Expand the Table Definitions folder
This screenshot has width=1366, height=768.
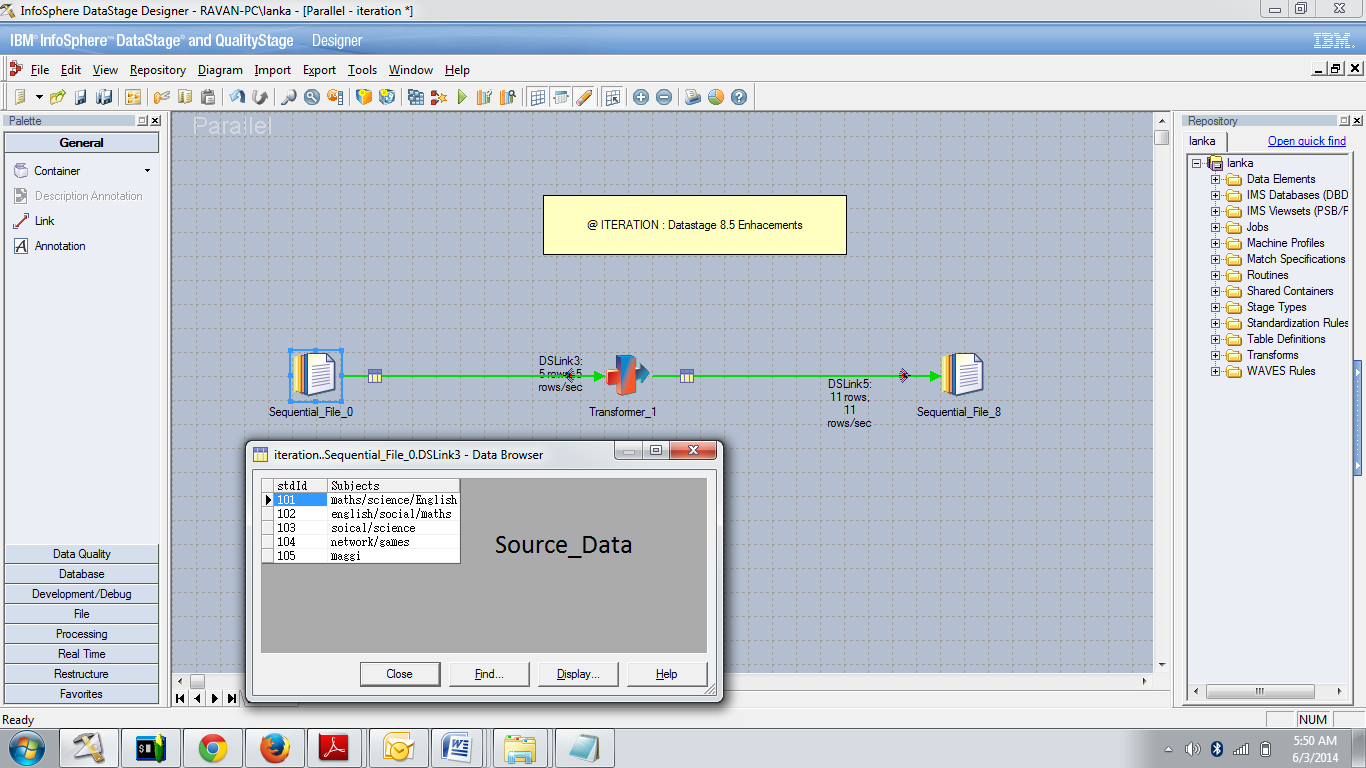1216,339
